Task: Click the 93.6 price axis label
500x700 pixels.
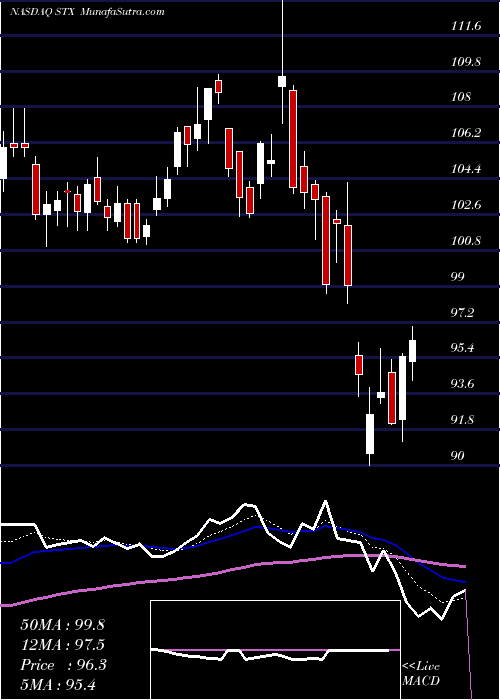Action: click(x=463, y=384)
